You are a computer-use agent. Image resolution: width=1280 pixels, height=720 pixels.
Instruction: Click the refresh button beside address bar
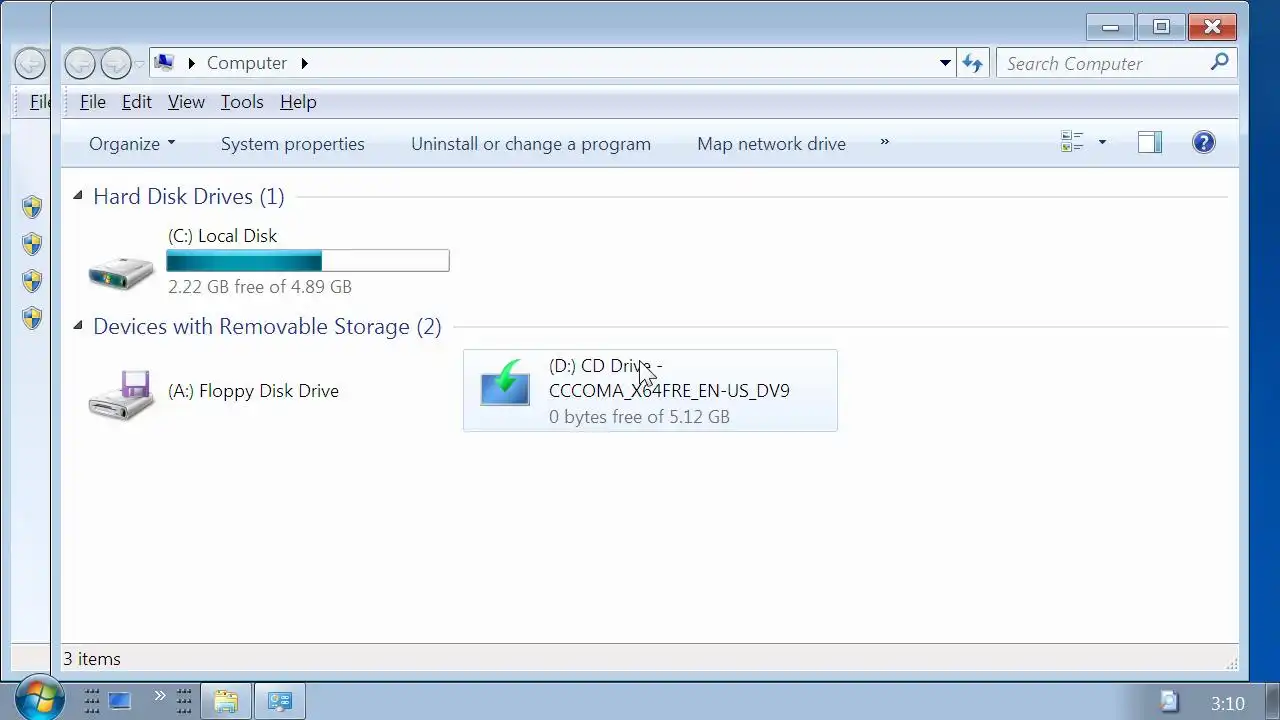tap(973, 63)
